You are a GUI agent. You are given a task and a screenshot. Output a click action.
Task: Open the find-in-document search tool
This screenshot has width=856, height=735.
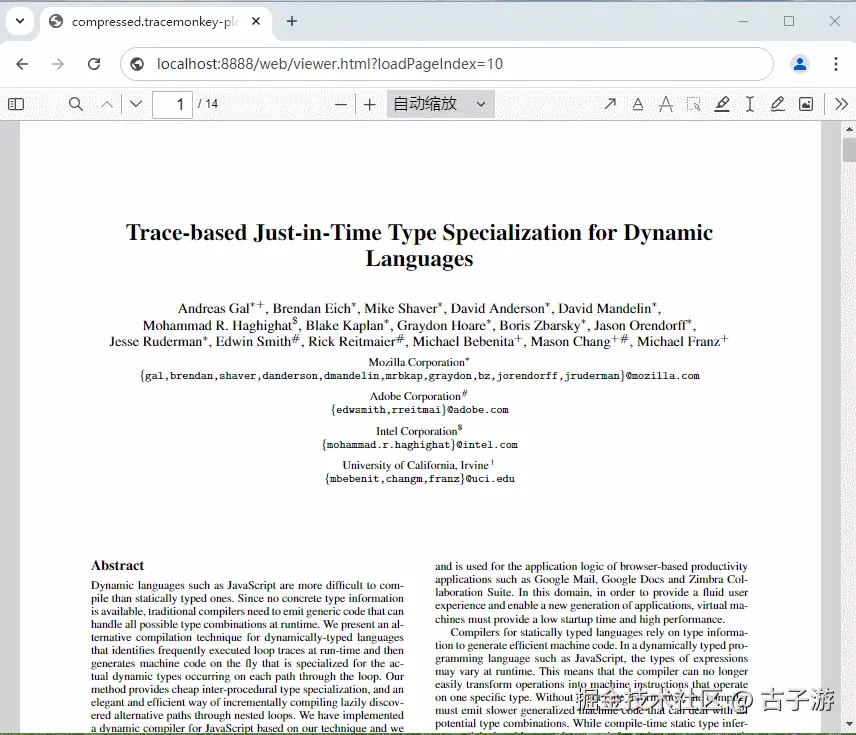pyautogui.click(x=76, y=104)
